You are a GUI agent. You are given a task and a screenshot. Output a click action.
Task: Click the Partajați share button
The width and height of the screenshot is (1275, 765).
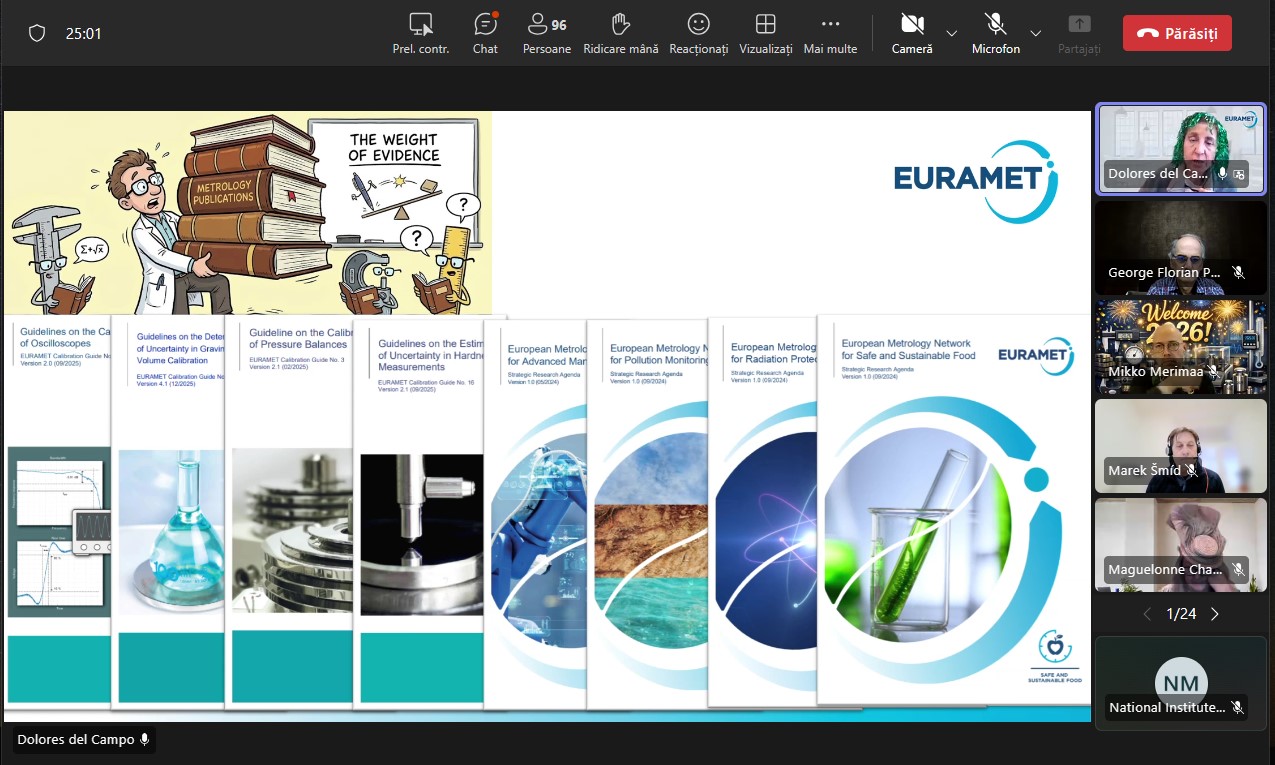click(1079, 33)
